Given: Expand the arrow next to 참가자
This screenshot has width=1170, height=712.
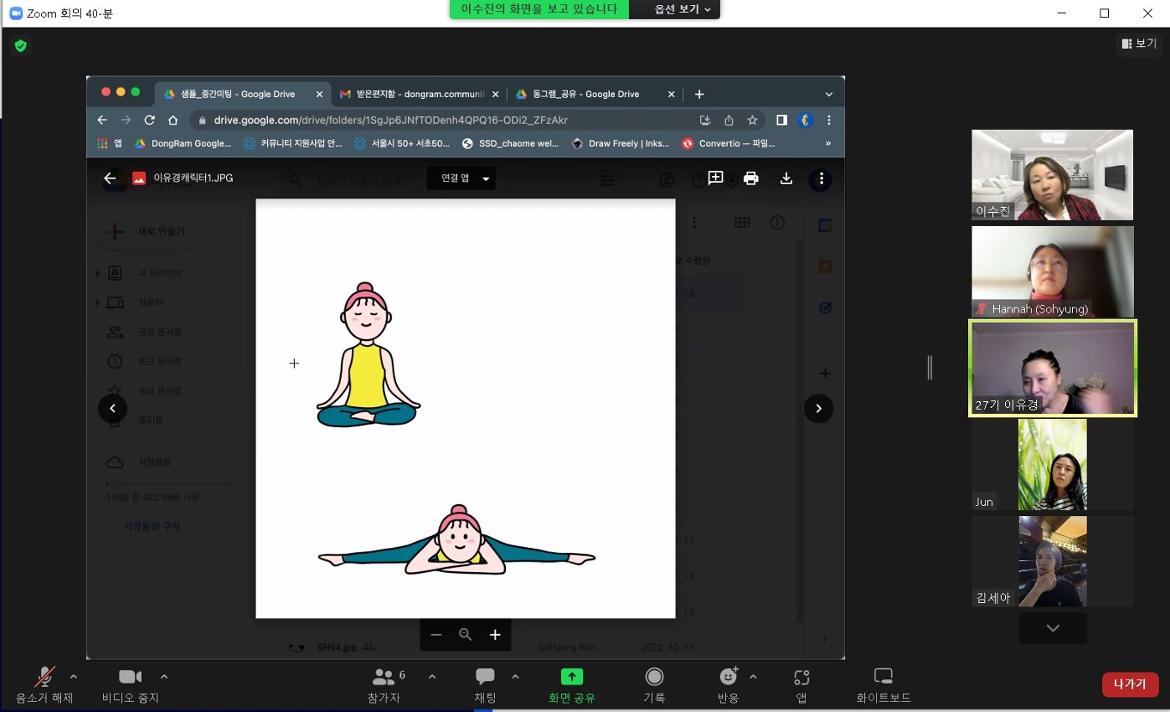Looking at the screenshot, I should (432, 677).
